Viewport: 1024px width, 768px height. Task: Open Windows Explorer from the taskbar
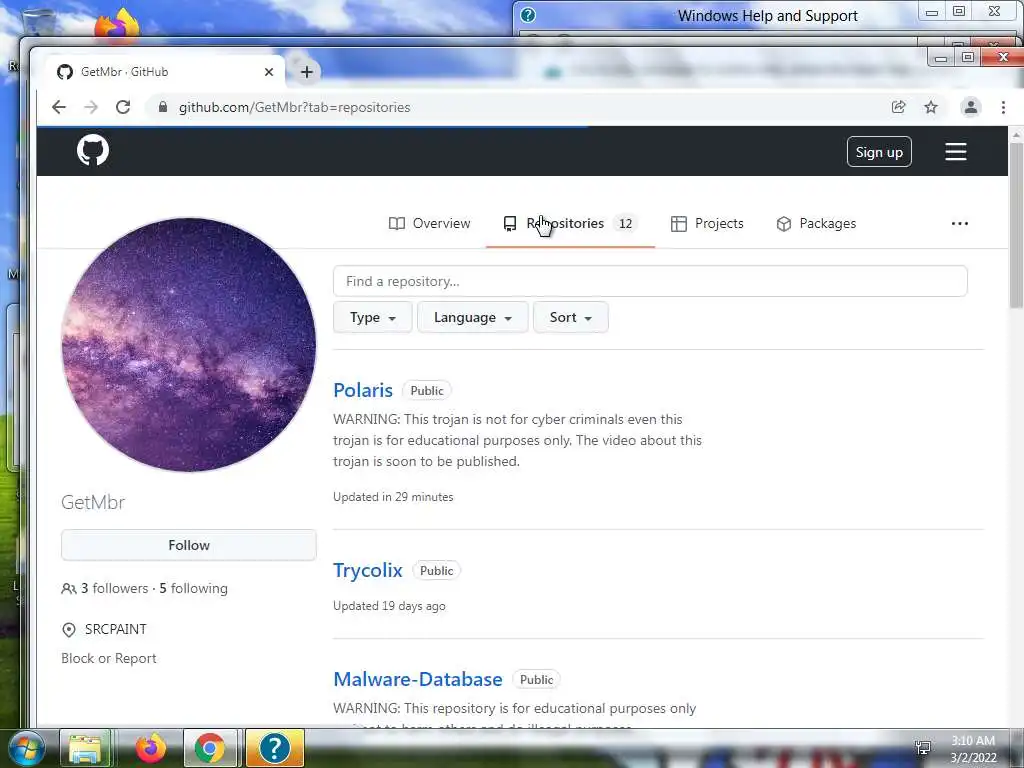click(x=86, y=748)
